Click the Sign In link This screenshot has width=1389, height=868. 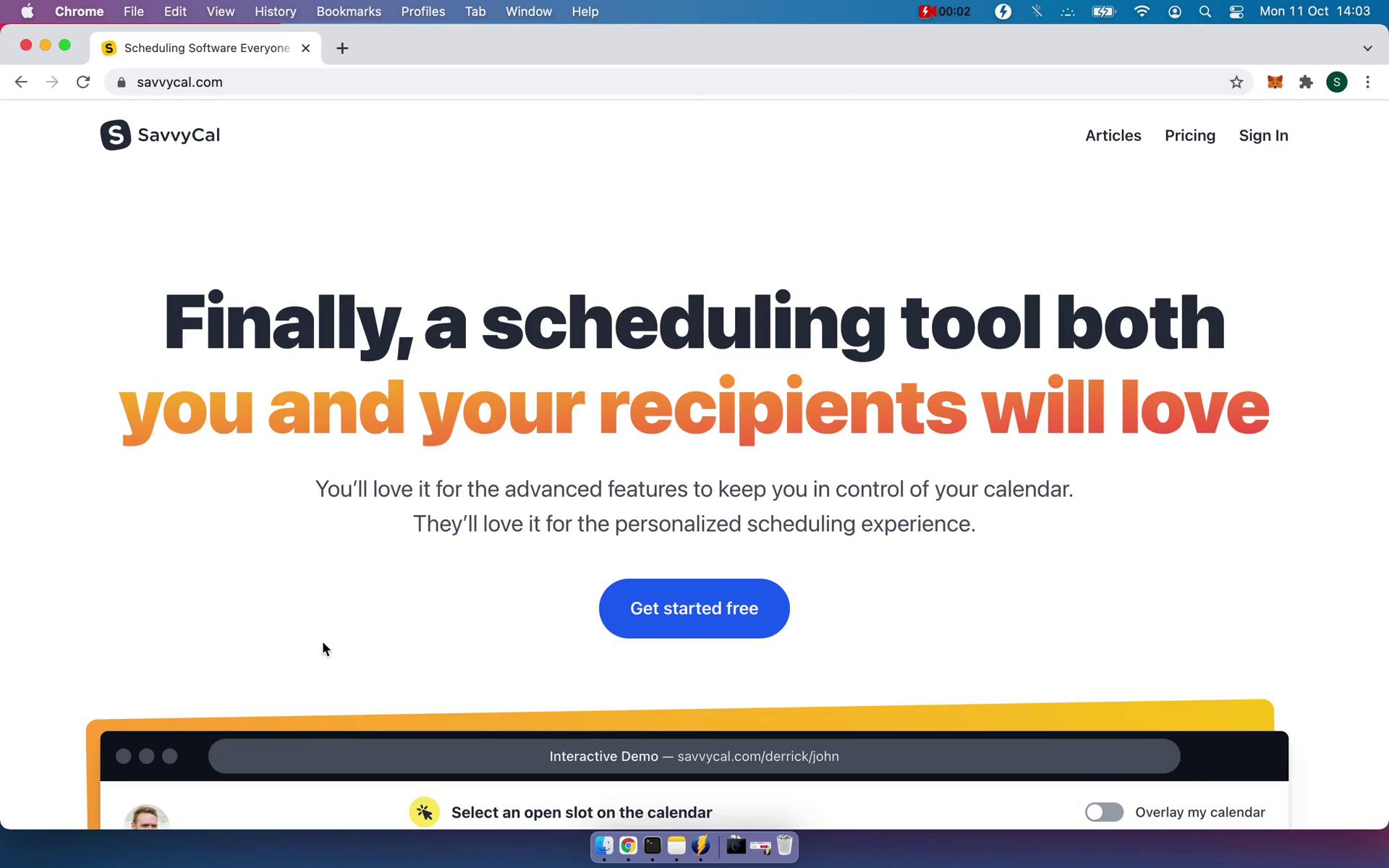click(1263, 135)
